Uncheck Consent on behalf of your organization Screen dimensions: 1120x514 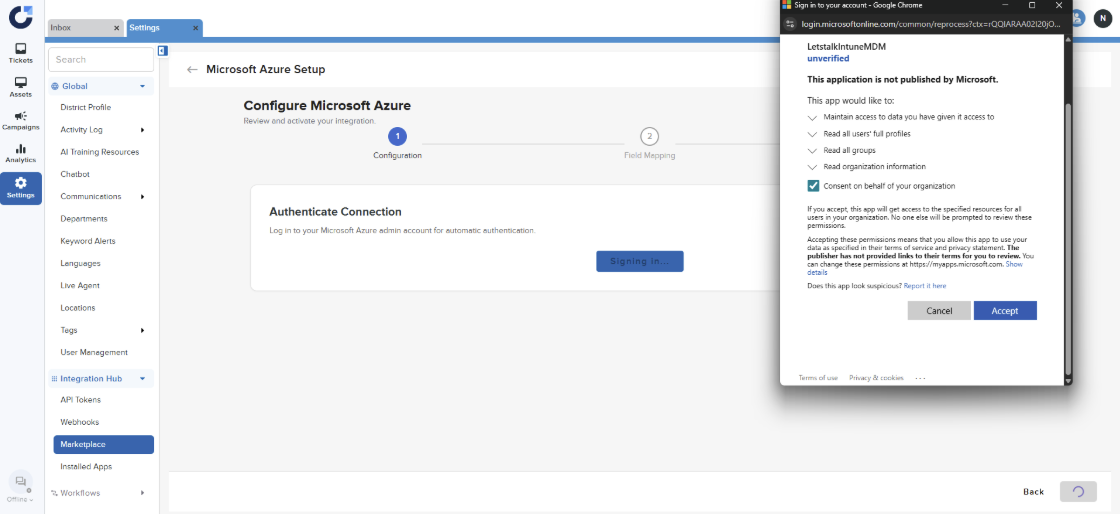(813, 186)
